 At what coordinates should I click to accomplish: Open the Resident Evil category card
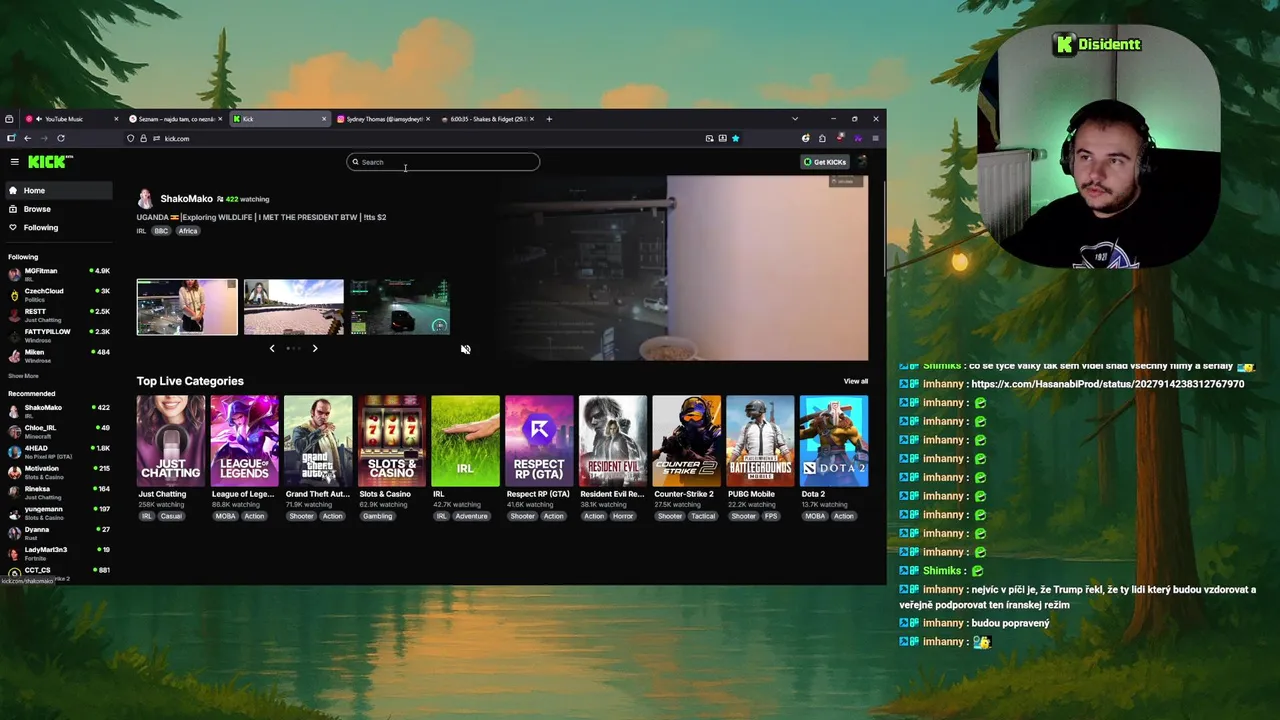613,441
